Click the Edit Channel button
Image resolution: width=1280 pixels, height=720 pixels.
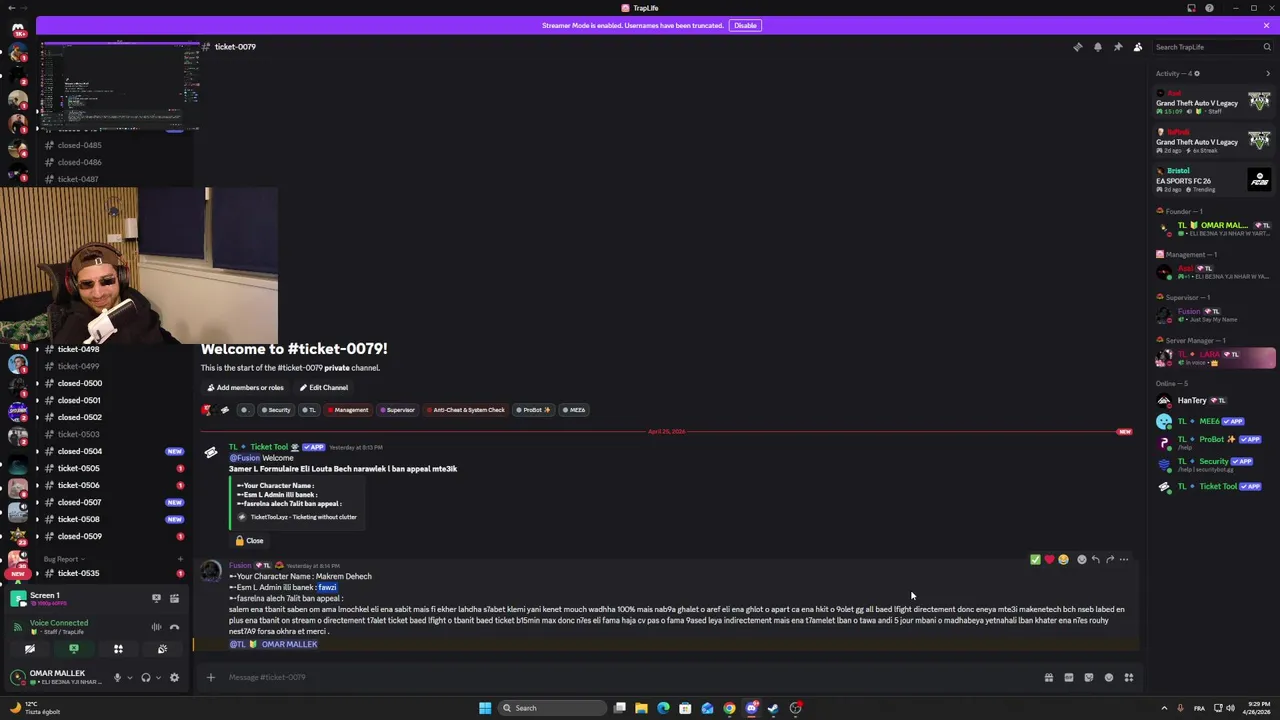[x=323, y=388]
